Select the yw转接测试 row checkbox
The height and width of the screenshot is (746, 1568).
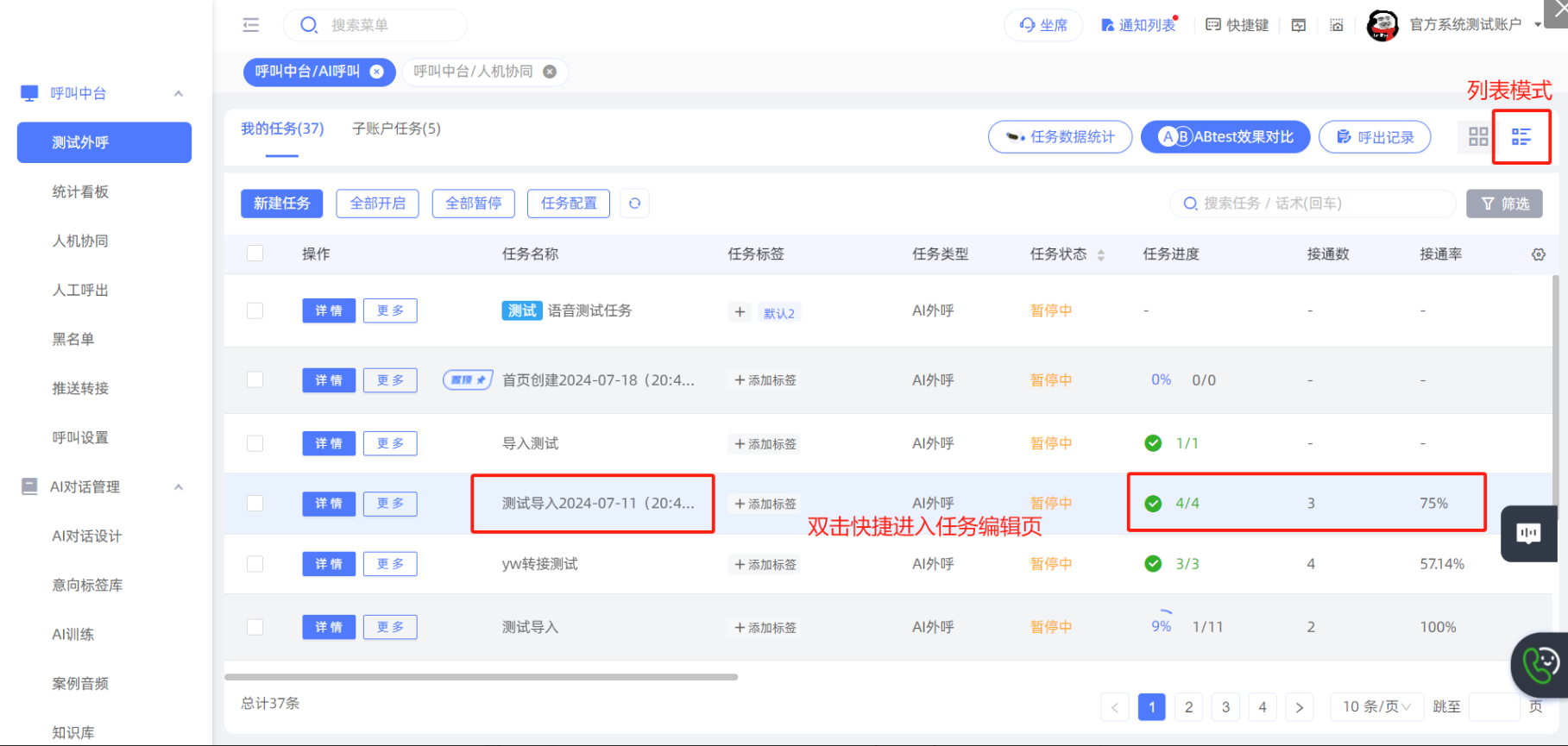255,564
